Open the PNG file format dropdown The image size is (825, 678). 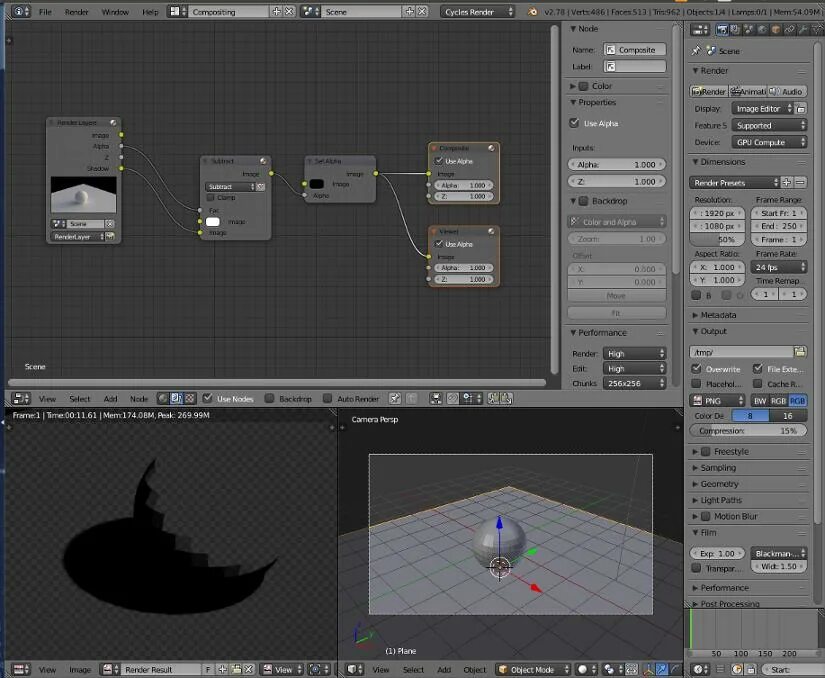(x=717, y=401)
